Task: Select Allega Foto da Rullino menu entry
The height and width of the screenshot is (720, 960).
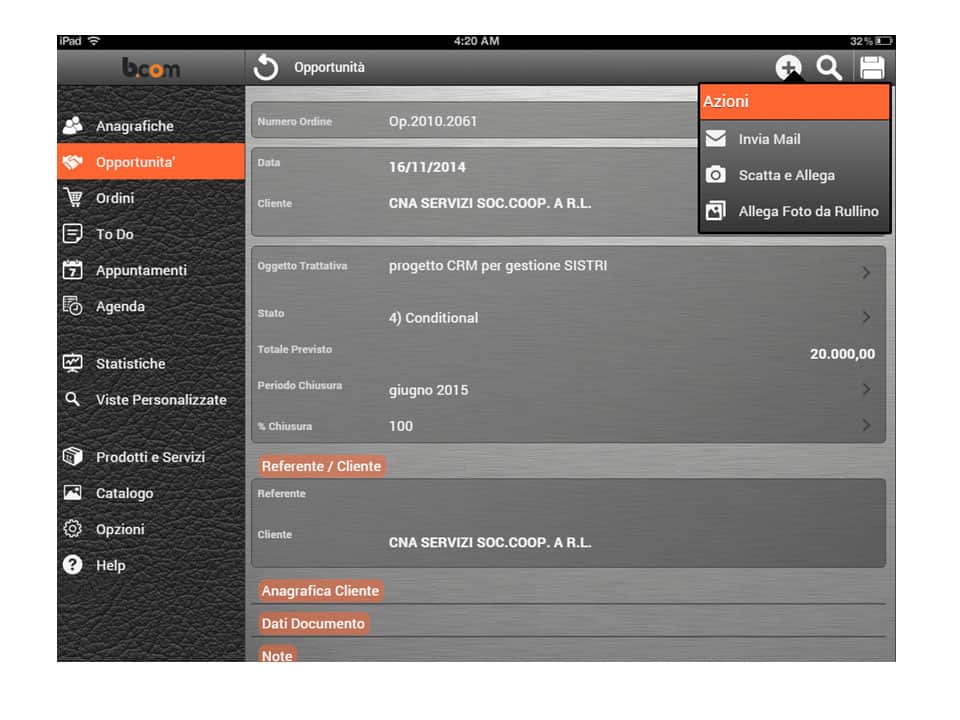Action: coord(808,211)
